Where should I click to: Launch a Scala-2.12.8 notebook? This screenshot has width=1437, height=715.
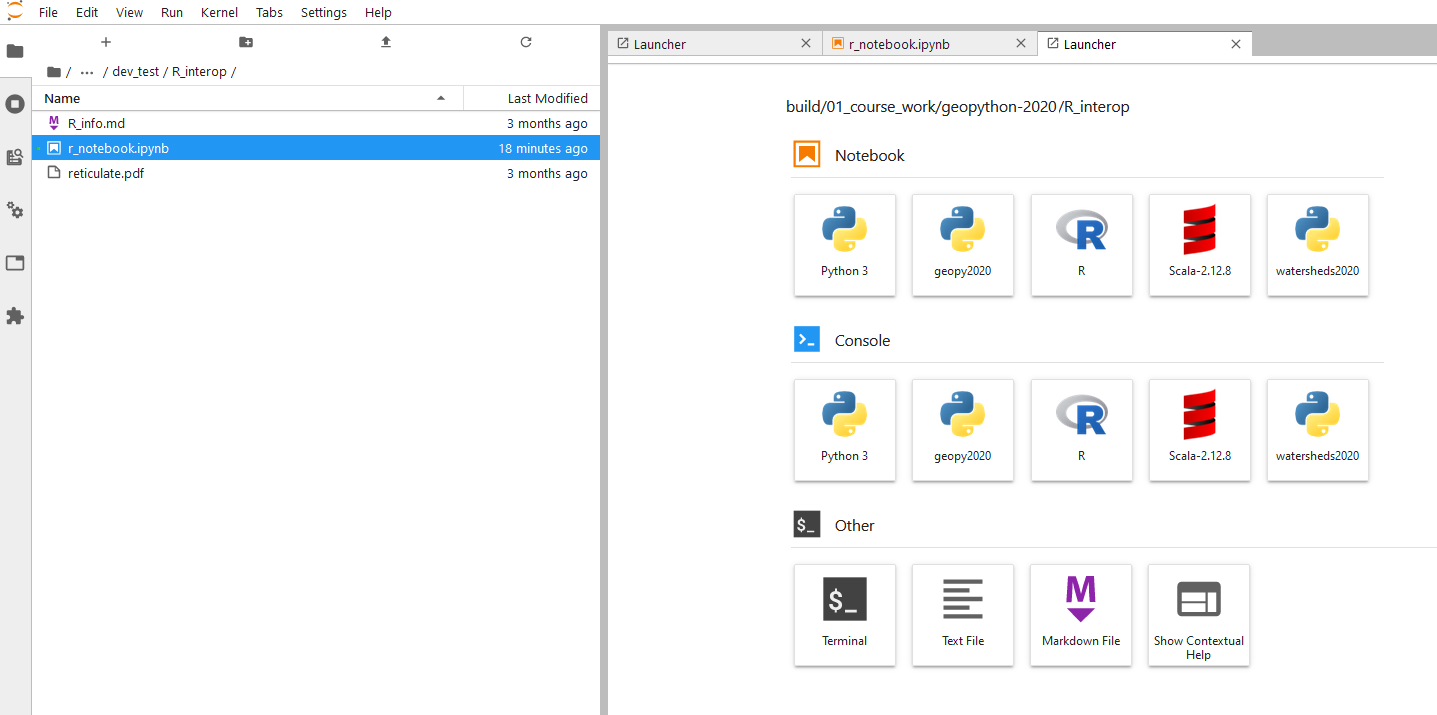point(1199,245)
